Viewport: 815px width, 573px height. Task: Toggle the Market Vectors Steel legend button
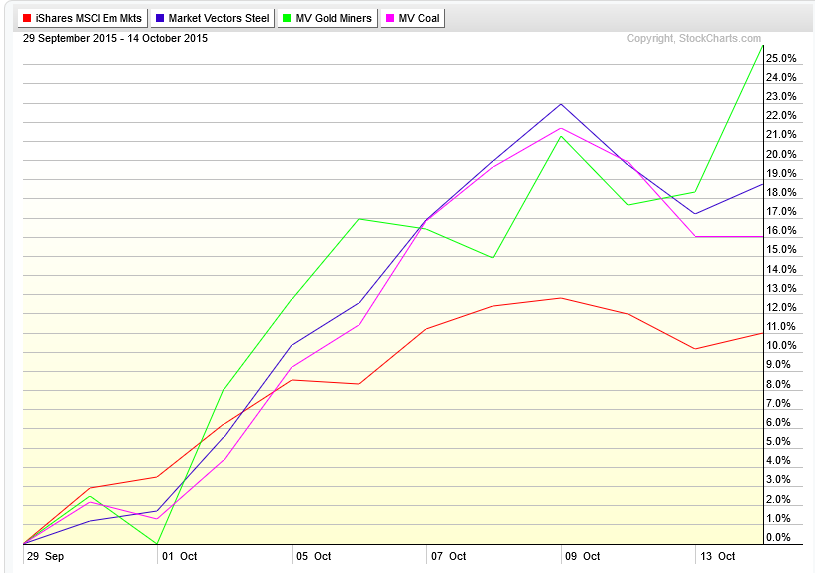pyautogui.click(x=213, y=18)
